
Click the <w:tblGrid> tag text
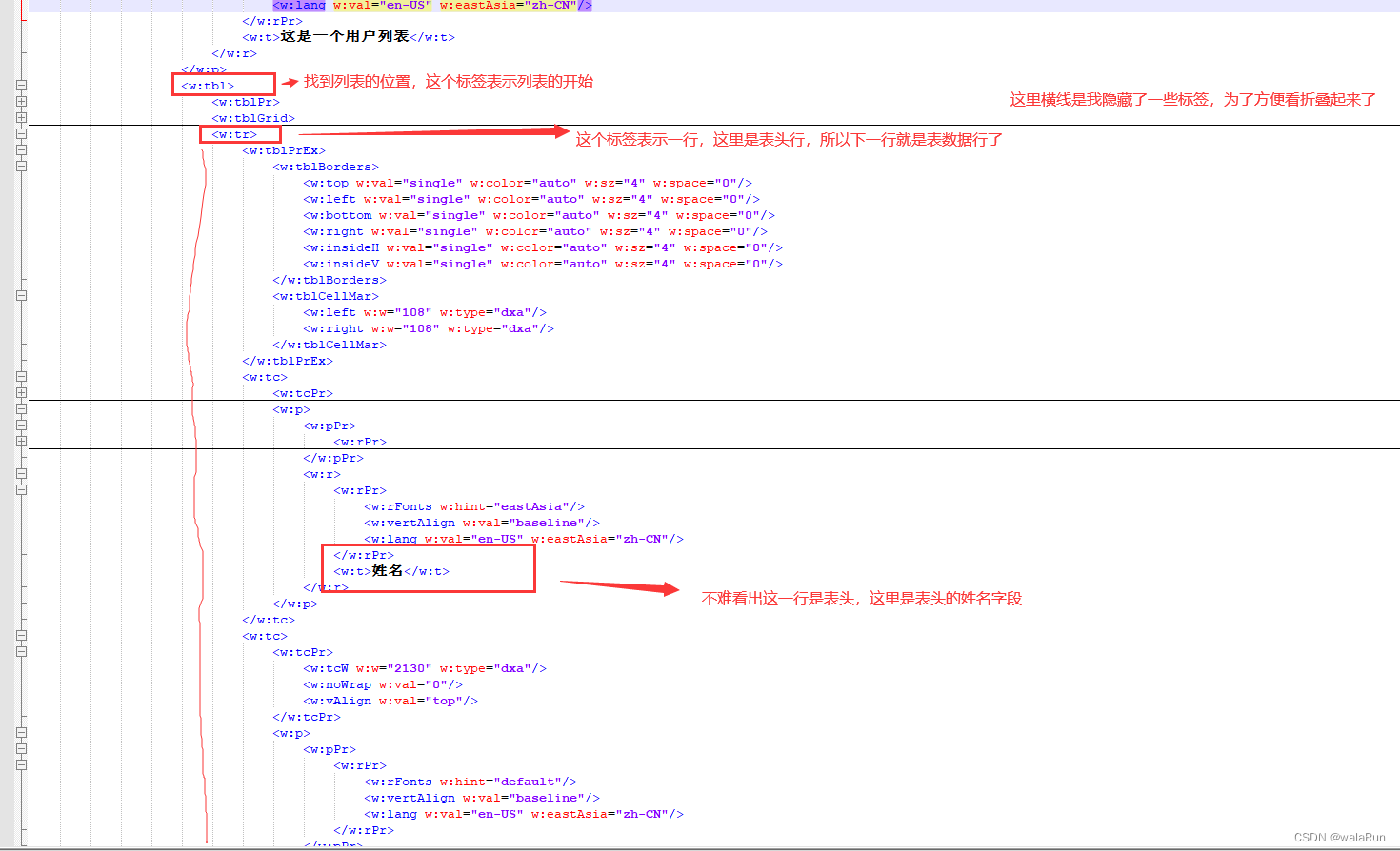coord(253,118)
